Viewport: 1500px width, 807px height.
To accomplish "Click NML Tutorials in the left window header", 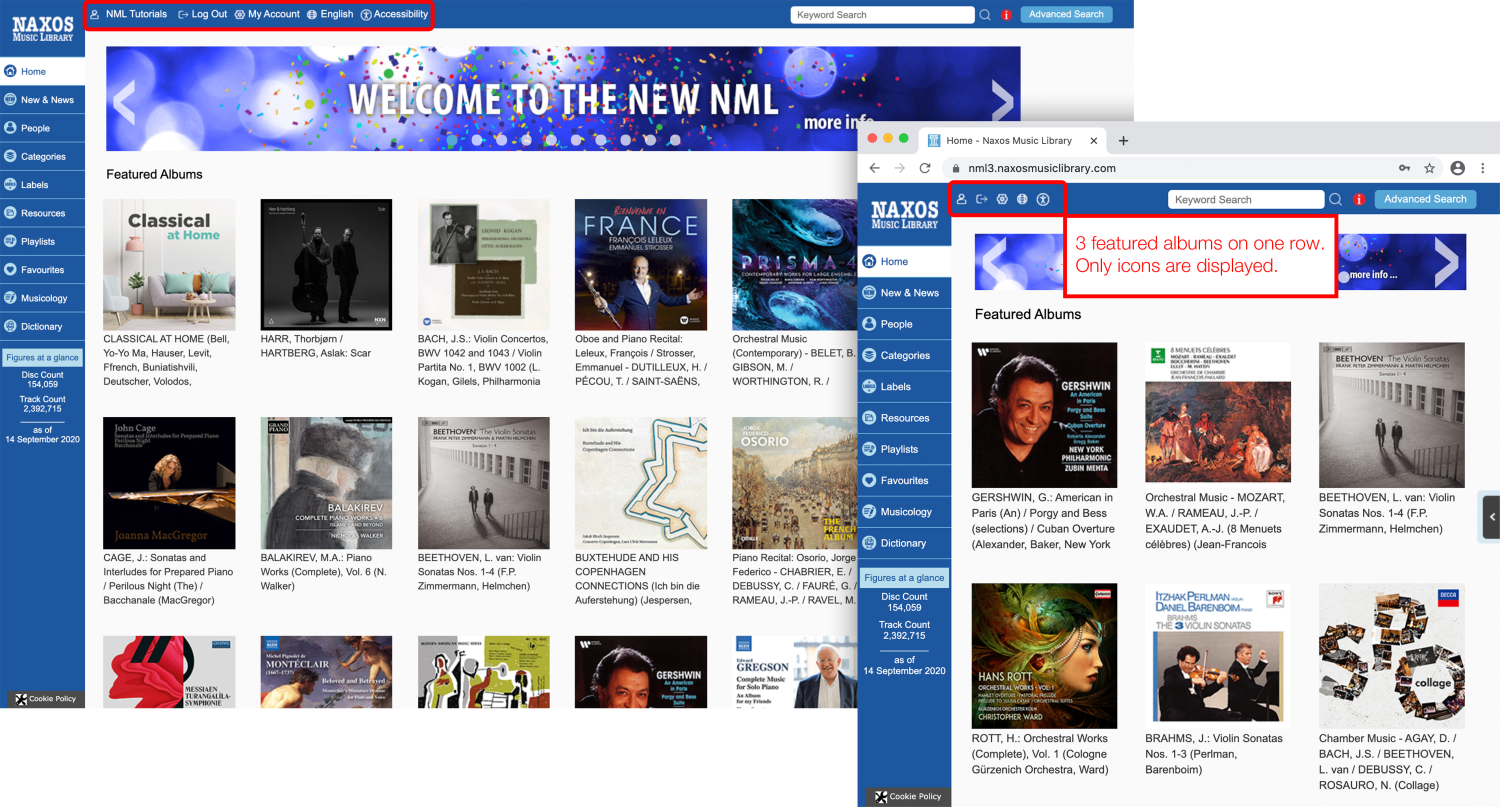I will 128,15.
